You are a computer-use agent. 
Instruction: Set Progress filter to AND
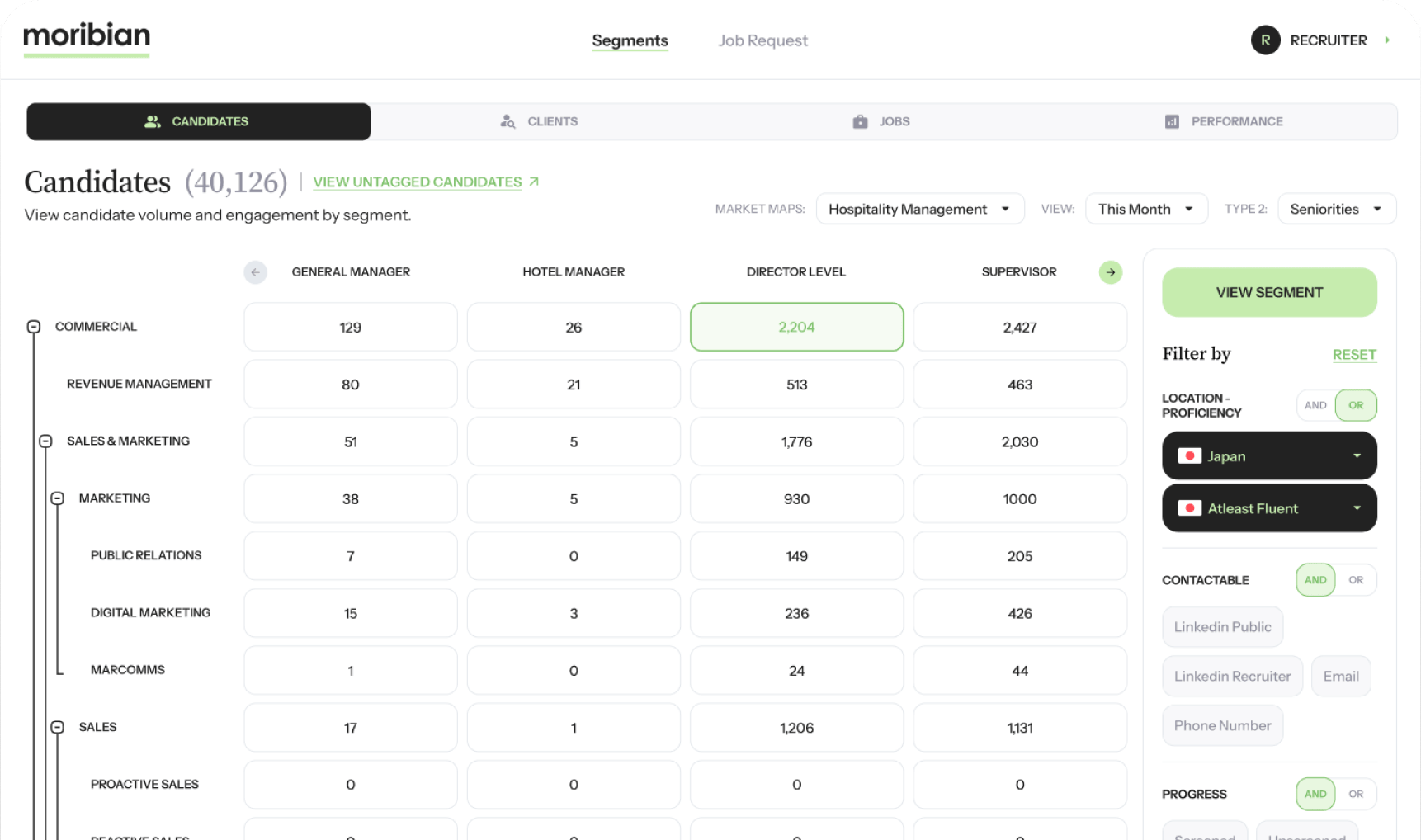pyautogui.click(x=1315, y=794)
